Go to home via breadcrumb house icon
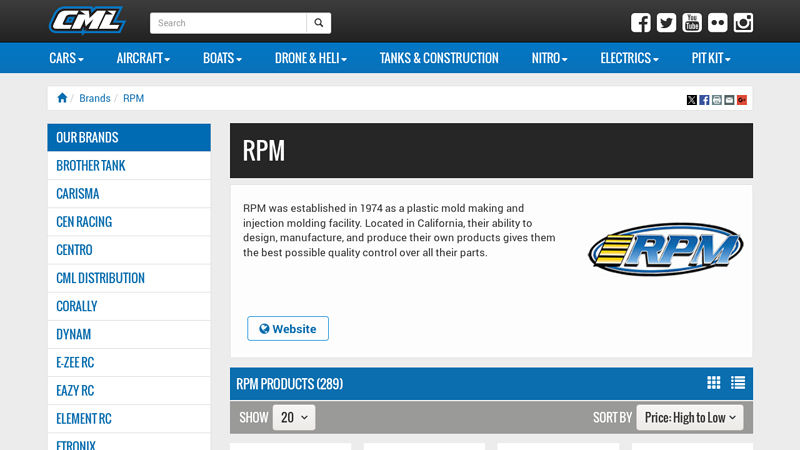 pos(62,98)
